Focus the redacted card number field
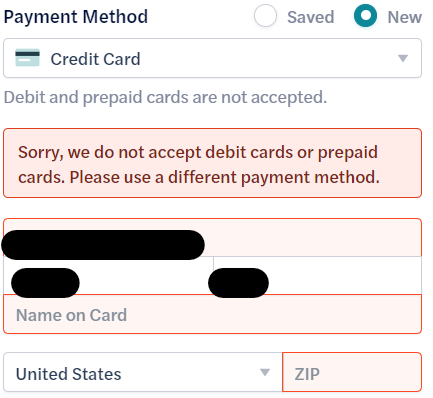Viewport: 433px width, 398px height. [212, 238]
